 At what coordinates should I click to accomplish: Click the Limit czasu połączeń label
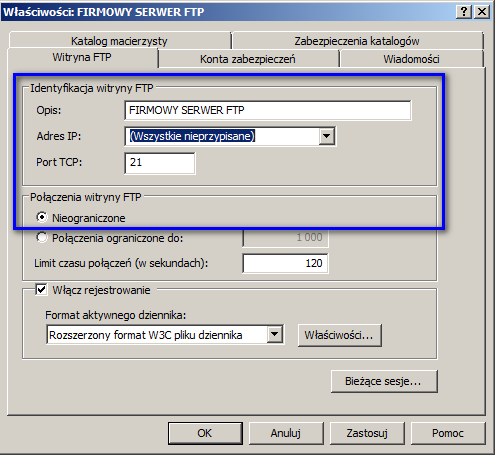[121, 263]
